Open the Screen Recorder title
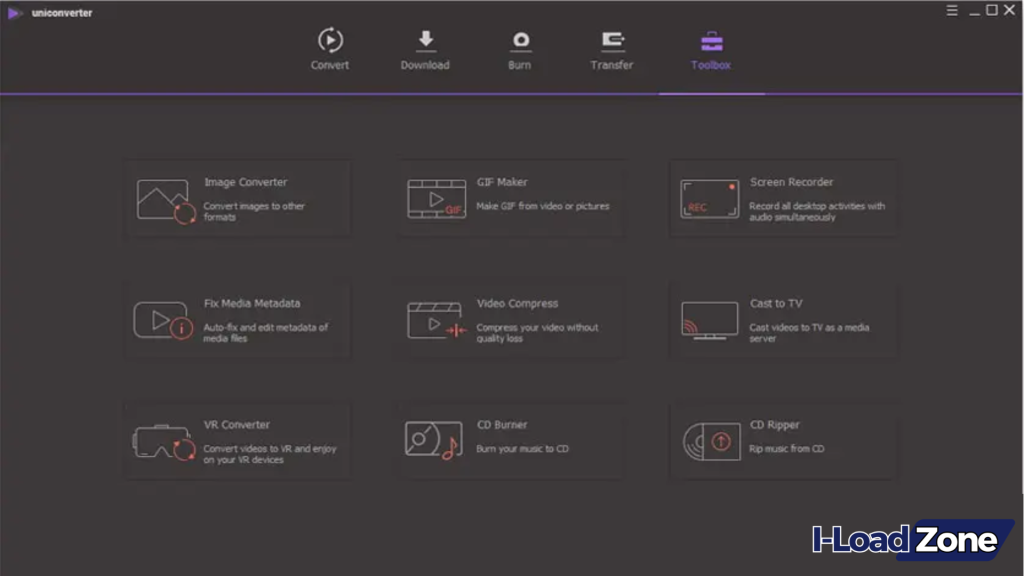Image resolution: width=1024 pixels, height=576 pixels. coord(792,182)
